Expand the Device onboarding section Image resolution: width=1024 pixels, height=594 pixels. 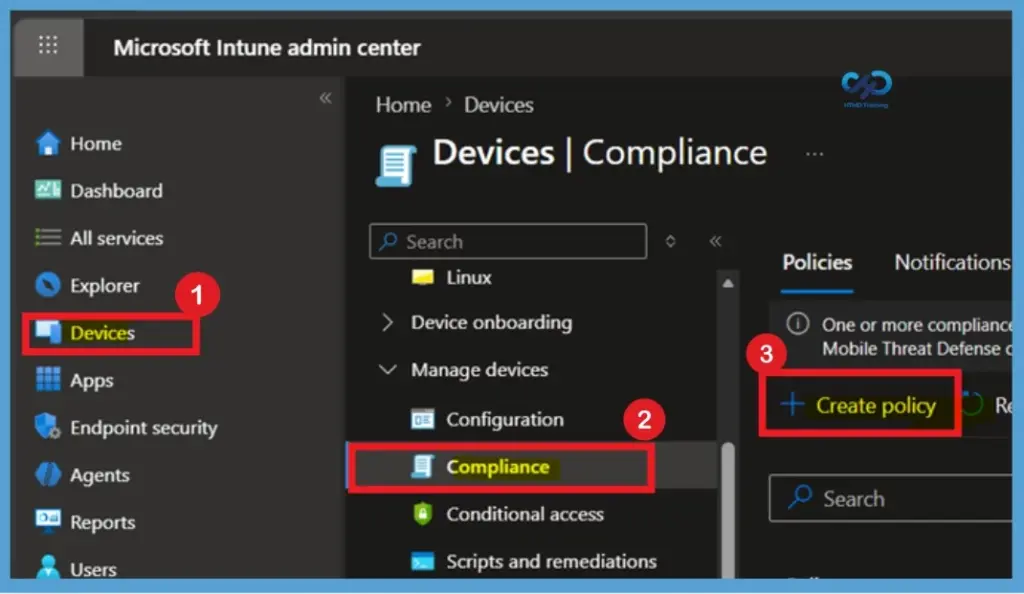tap(387, 322)
